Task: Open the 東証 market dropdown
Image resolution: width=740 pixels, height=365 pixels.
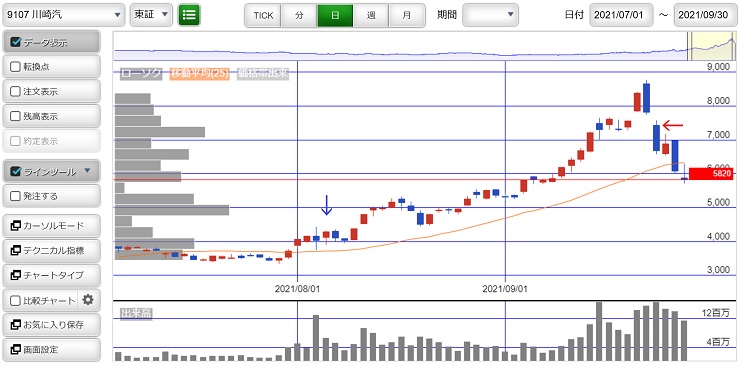Action: point(151,15)
